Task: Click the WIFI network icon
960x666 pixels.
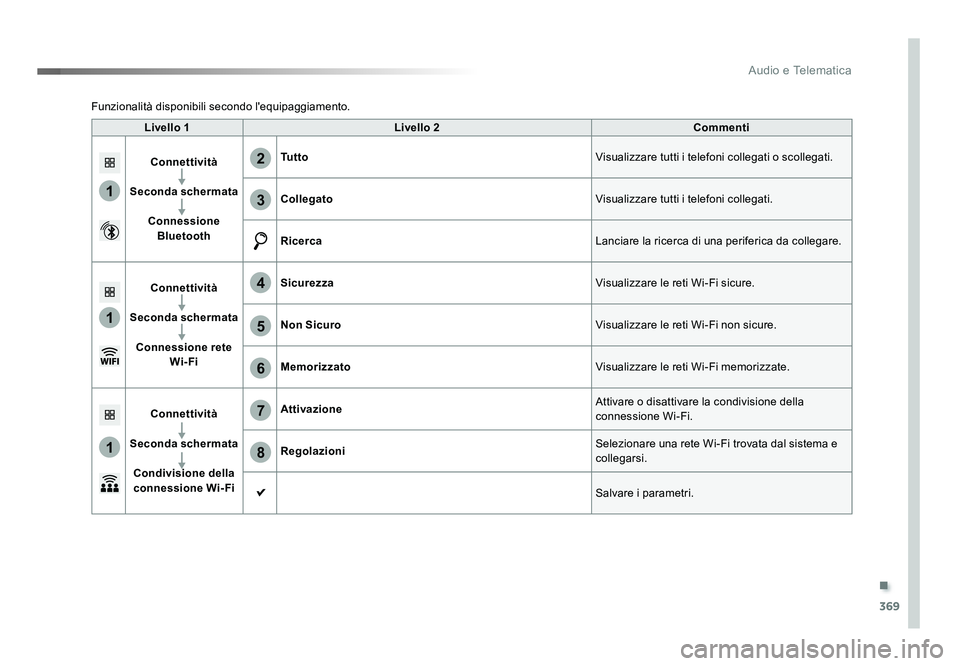Action: coord(110,357)
